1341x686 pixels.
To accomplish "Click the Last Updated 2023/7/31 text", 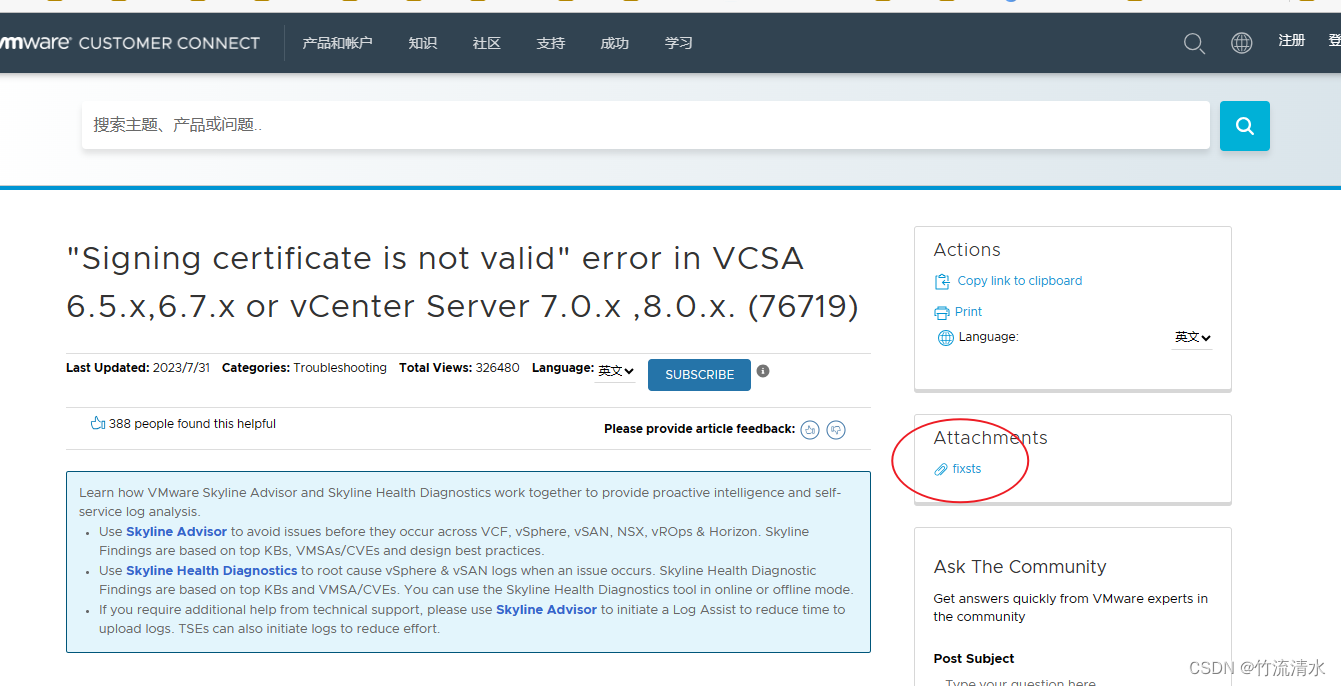I will 138,368.
